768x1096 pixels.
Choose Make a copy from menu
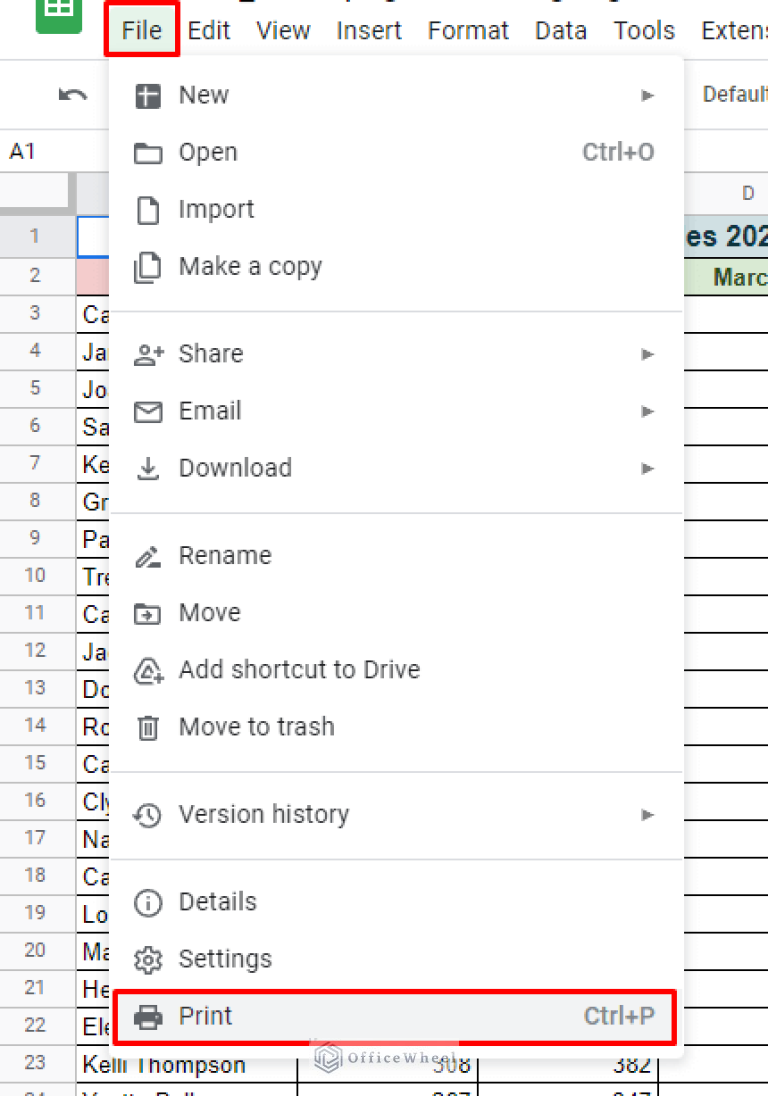tap(250, 267)
